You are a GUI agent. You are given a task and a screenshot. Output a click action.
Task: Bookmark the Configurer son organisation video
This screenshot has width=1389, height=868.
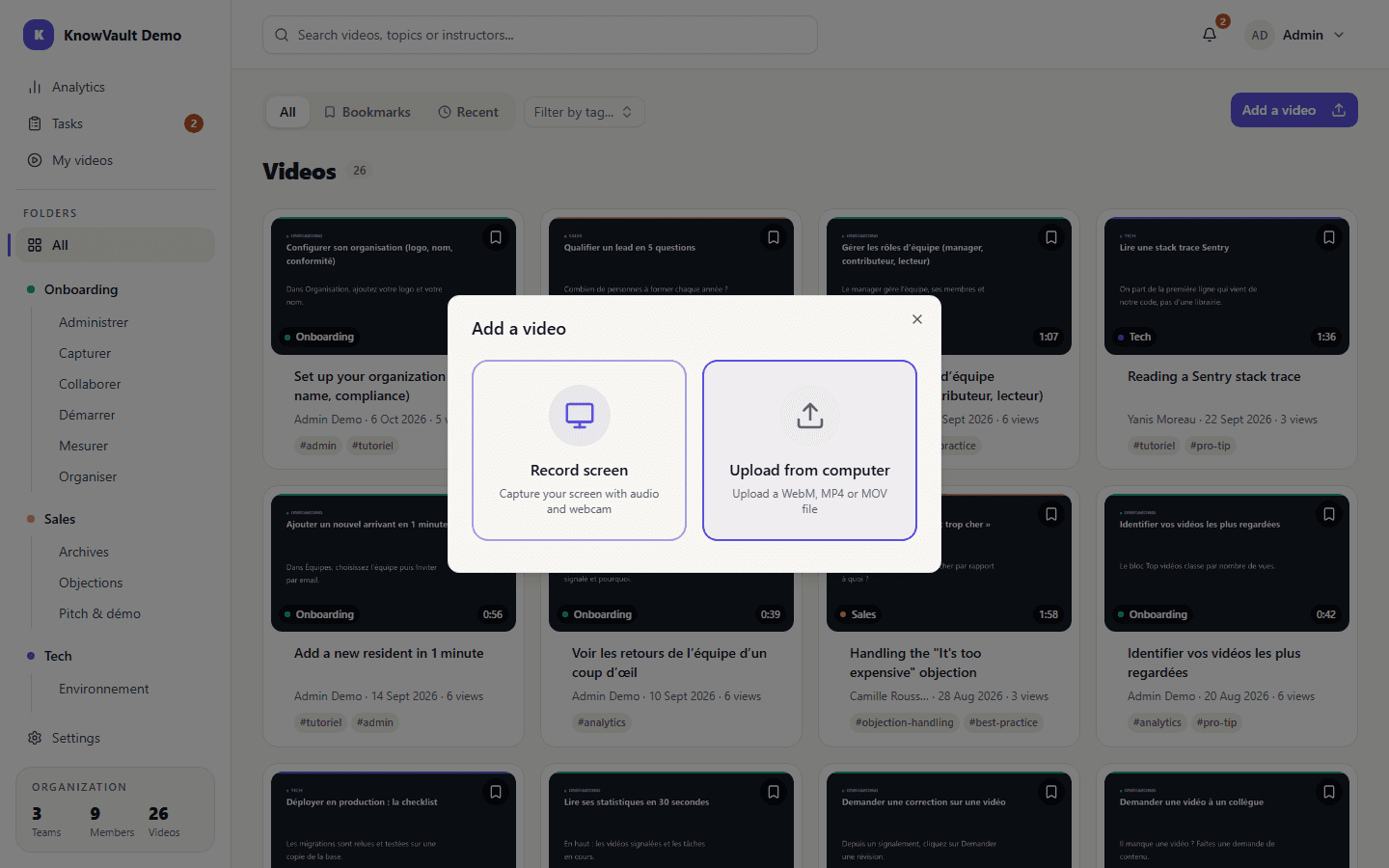click(x=496, y=237)
